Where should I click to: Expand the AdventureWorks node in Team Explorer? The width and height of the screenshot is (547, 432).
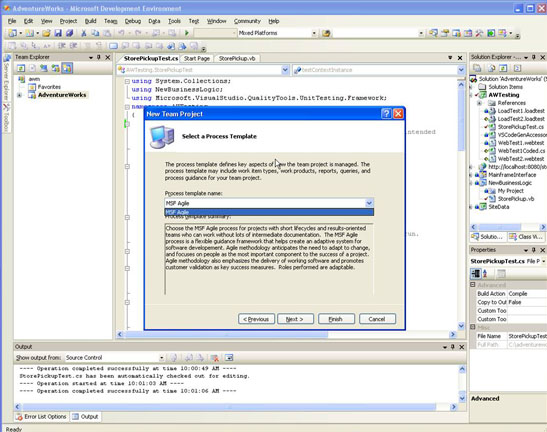[20, 95]
